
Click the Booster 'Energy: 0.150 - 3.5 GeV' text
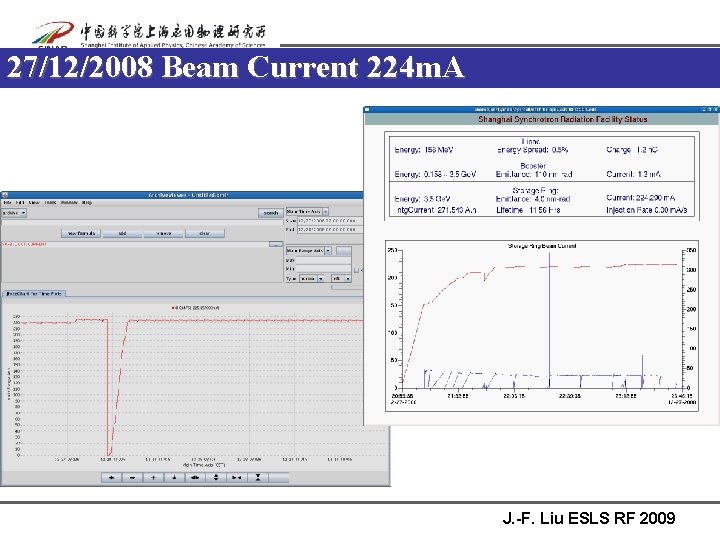click(435, 174)
